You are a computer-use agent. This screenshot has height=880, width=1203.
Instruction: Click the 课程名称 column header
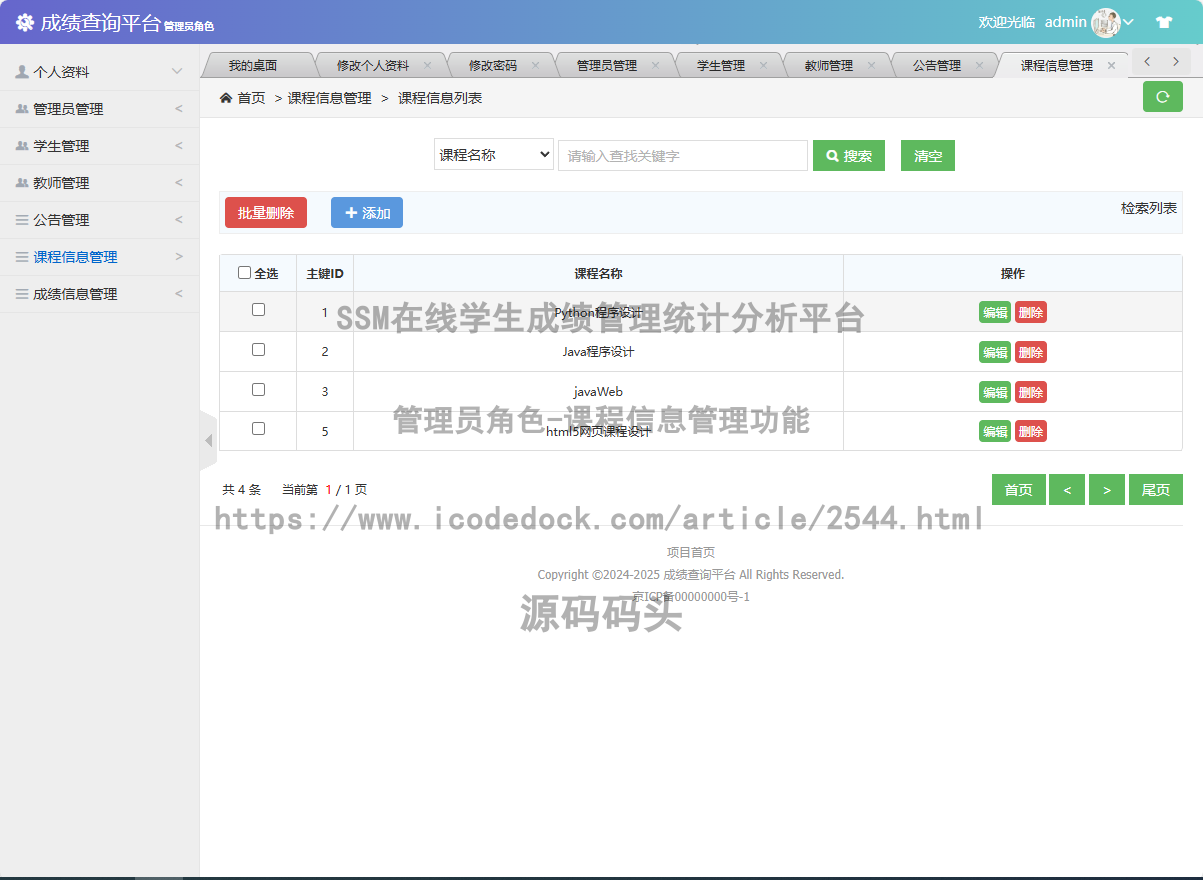[x=598, y=273]
